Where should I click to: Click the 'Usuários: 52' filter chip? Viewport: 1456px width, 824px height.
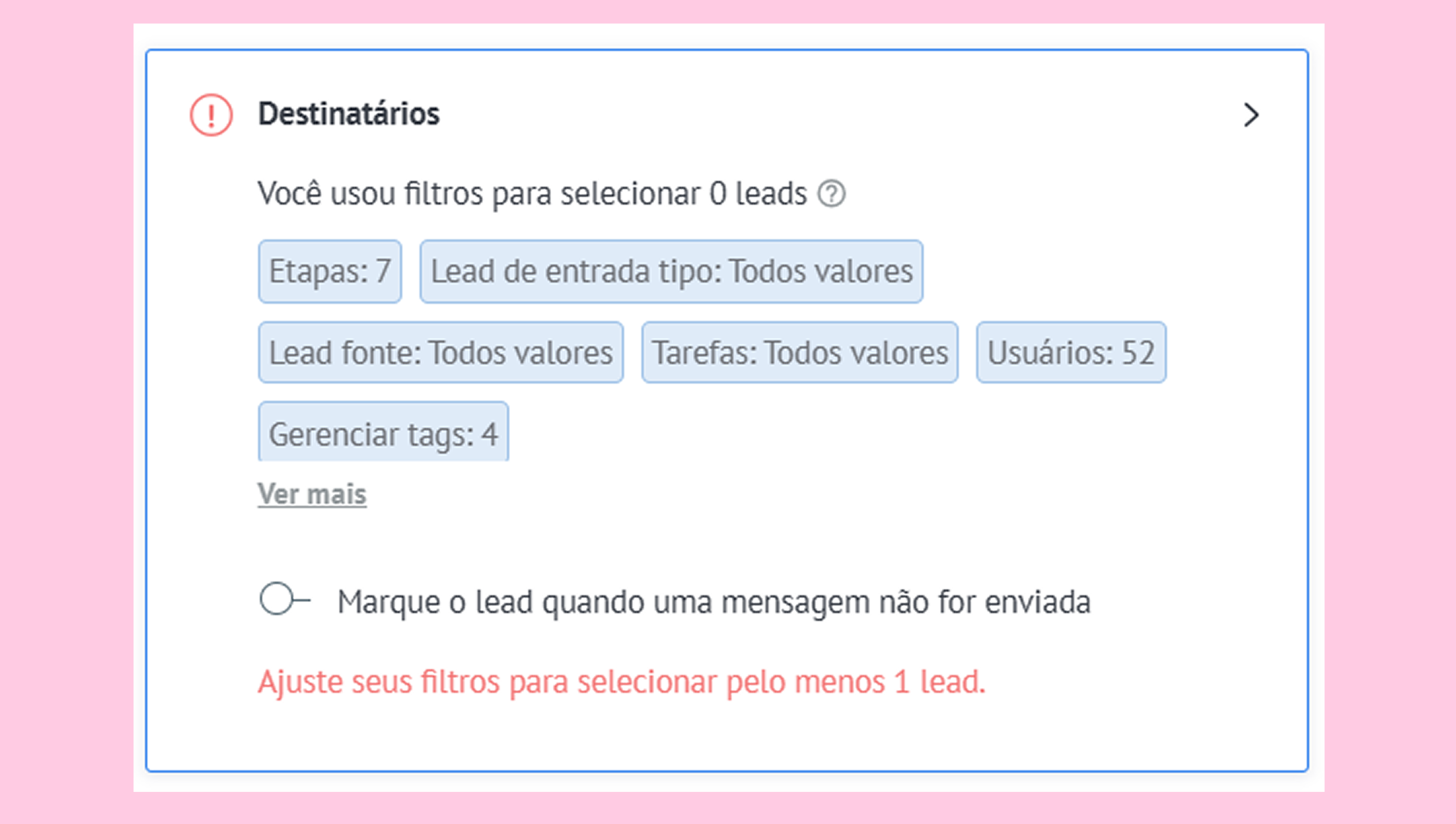point(1071,353)
